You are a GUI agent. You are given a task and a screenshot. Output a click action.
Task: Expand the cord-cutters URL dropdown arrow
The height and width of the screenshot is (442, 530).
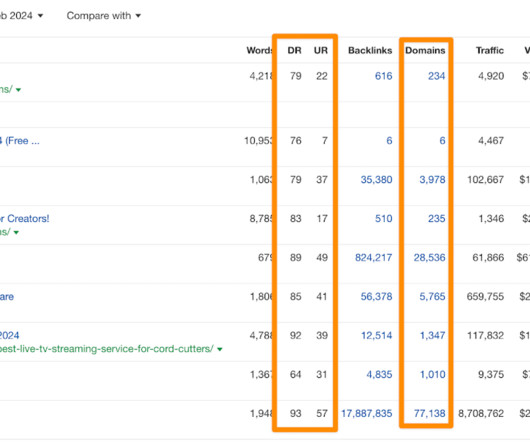(x=220, y=349)
